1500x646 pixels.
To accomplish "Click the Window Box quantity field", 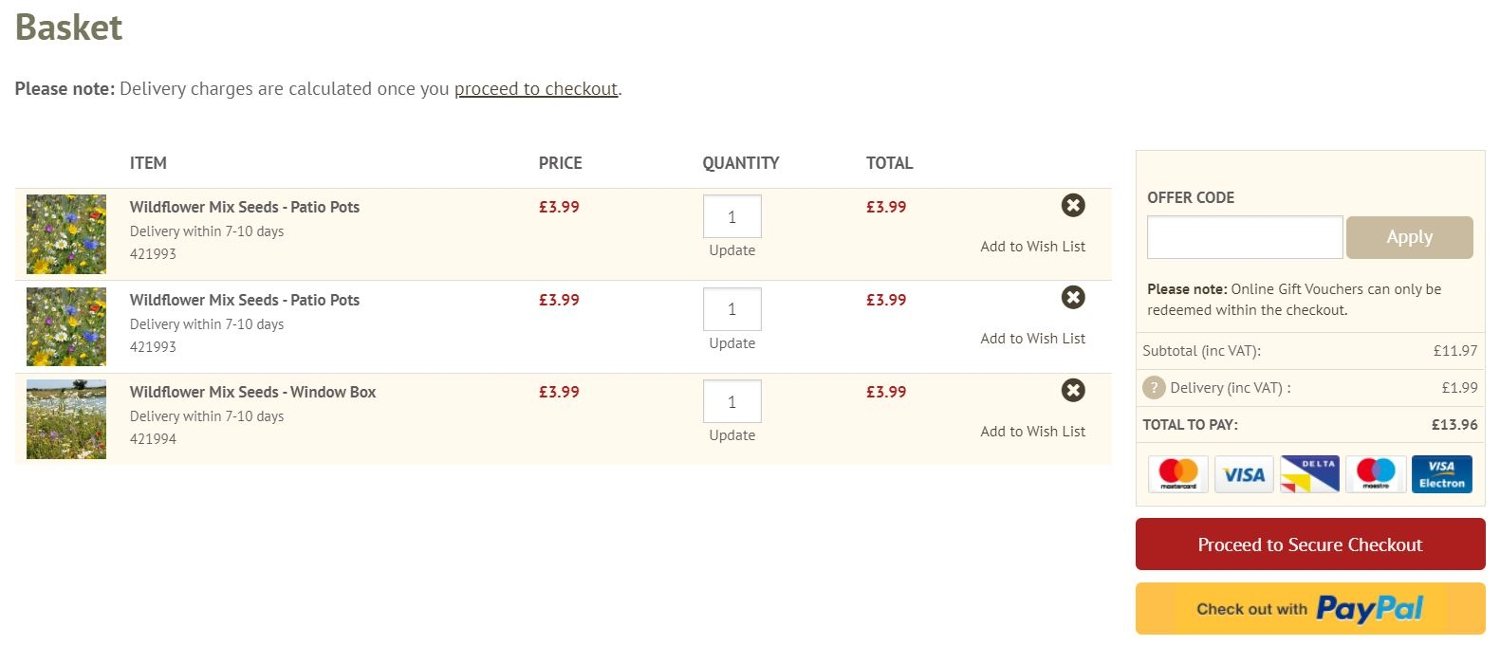I will click(732, 401).
